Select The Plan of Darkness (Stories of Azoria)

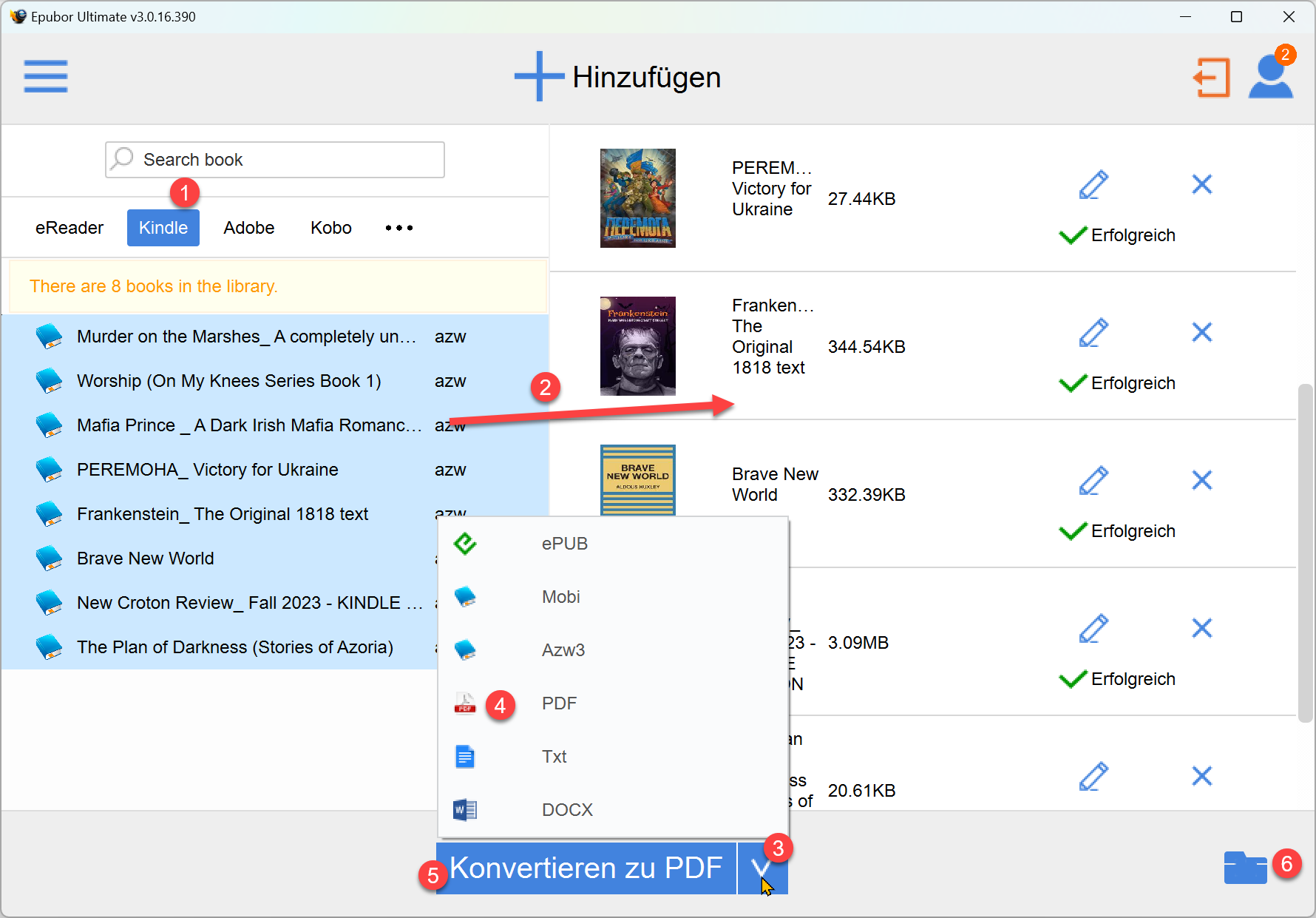pyautogui.click(x=220, y=647)
